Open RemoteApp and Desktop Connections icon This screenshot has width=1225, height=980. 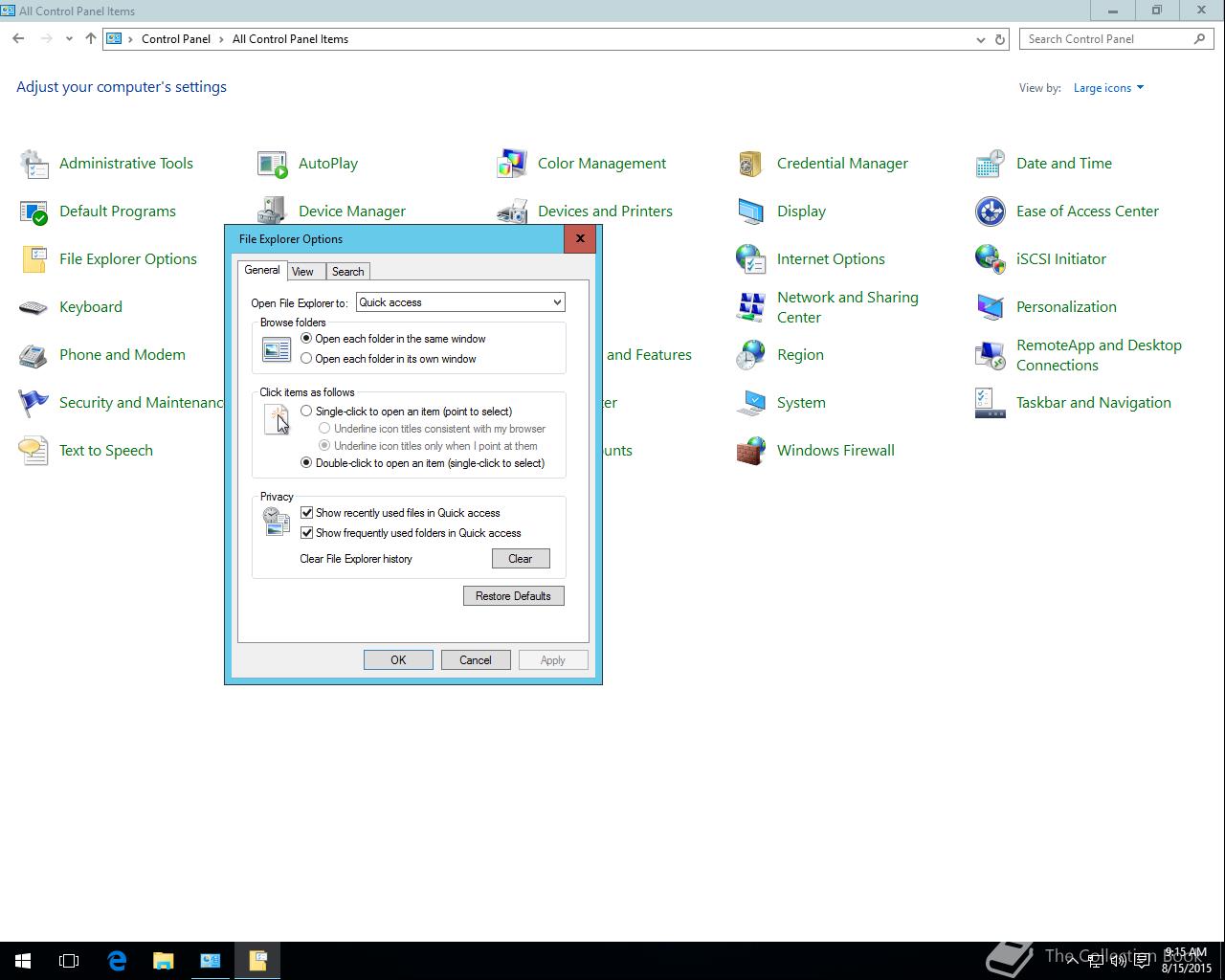click(991, 355)
